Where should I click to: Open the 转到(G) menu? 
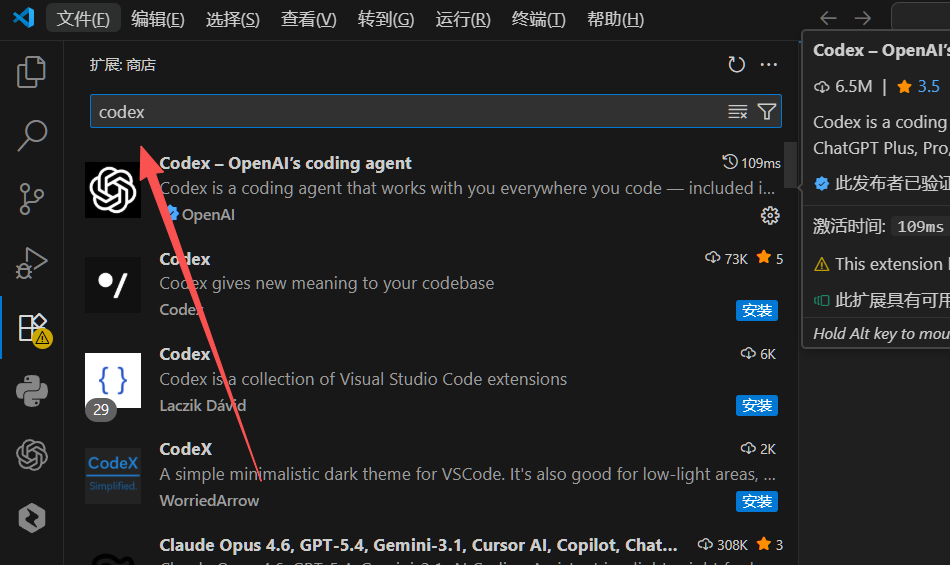(385, 19)
